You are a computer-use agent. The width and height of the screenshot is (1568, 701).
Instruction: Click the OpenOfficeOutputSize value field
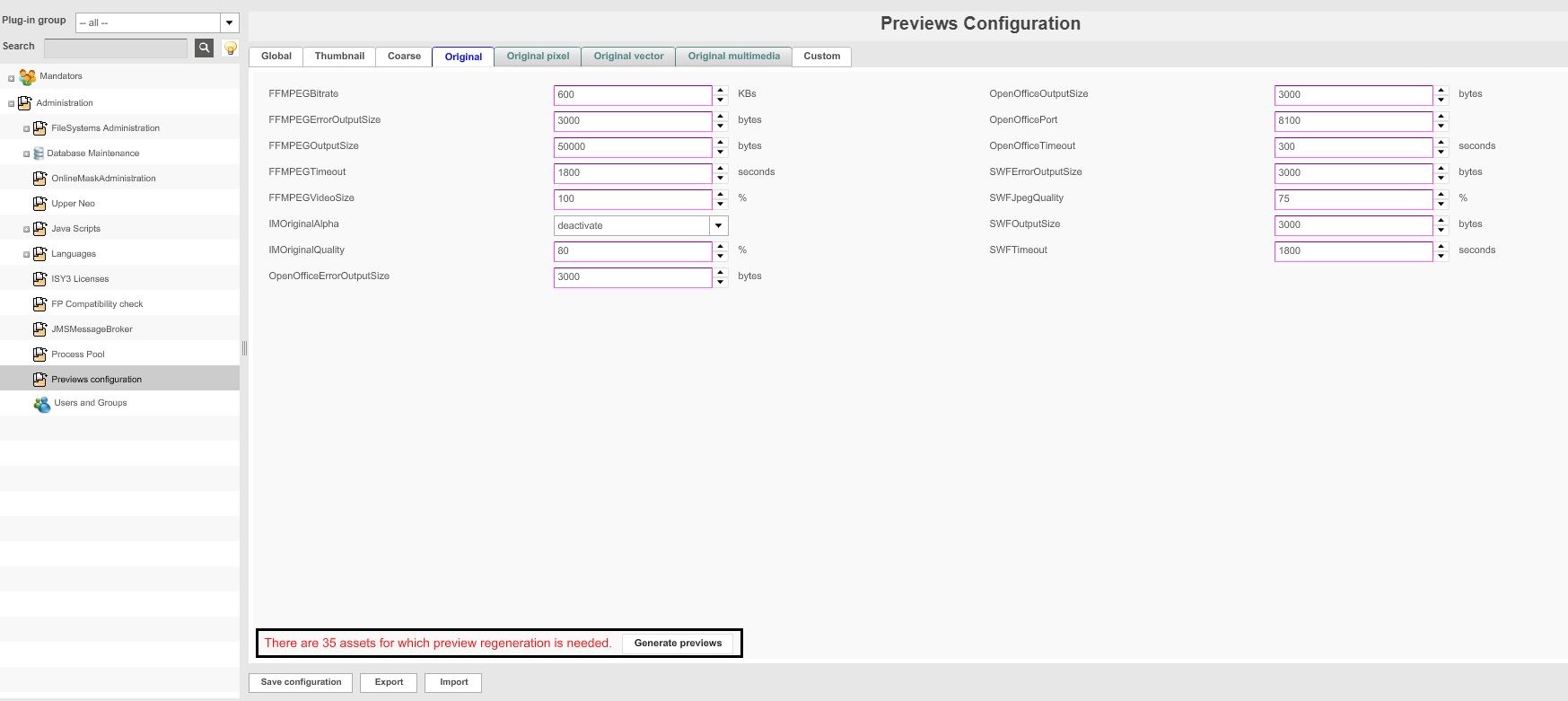point(1353,95)
